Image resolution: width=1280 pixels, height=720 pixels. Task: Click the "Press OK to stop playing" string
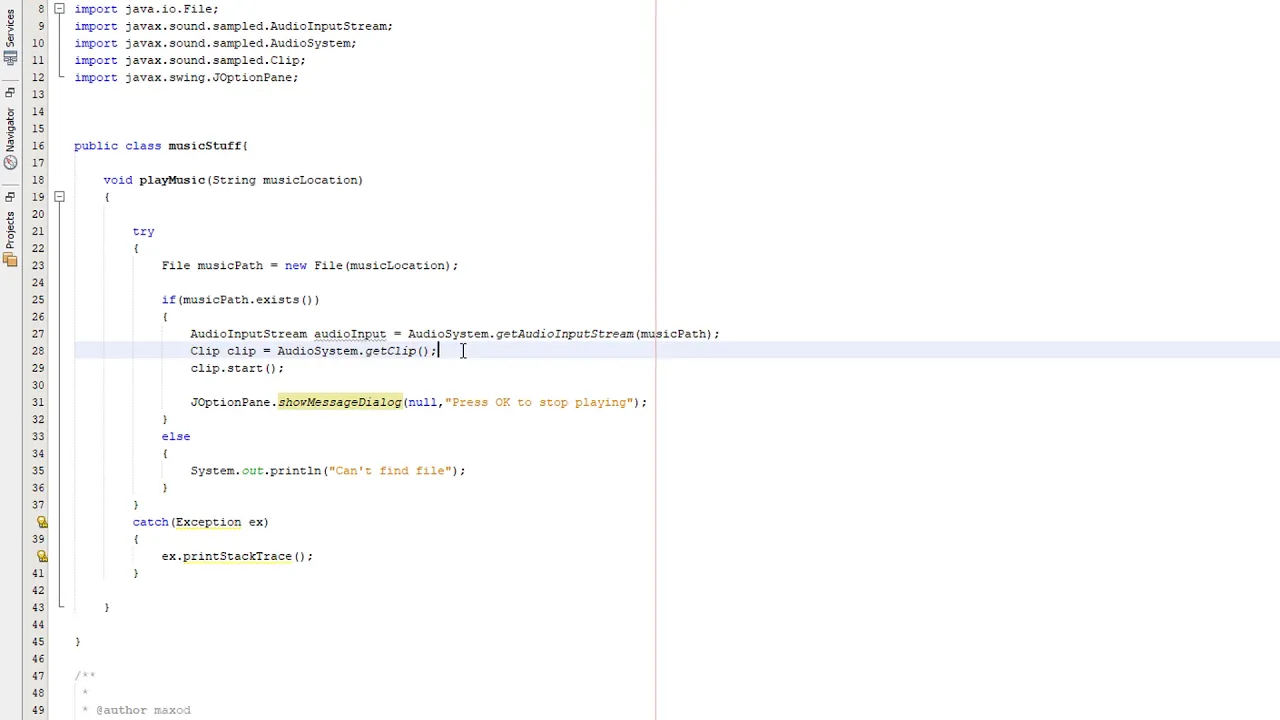540,402
